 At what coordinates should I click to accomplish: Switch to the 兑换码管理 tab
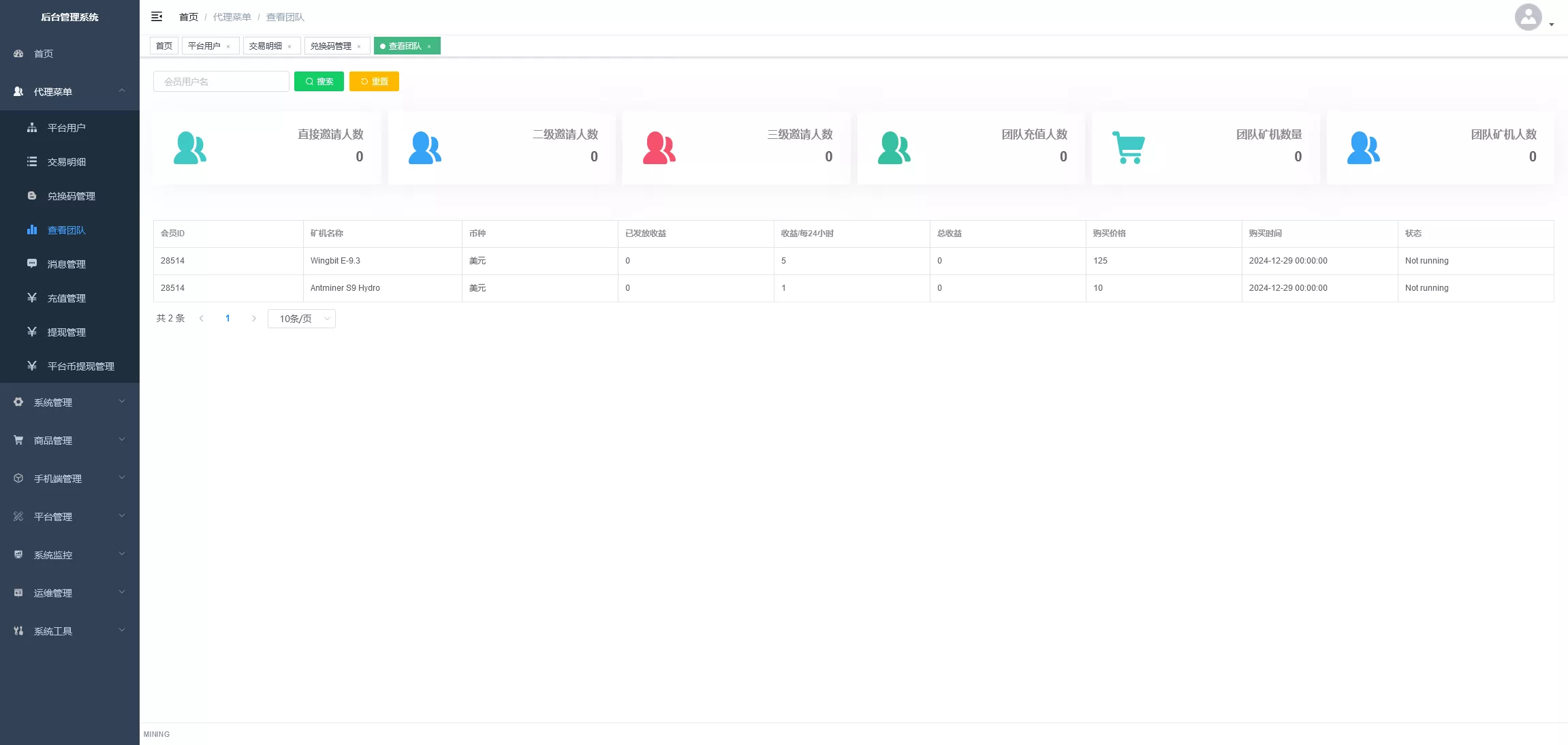click(331, 46)
